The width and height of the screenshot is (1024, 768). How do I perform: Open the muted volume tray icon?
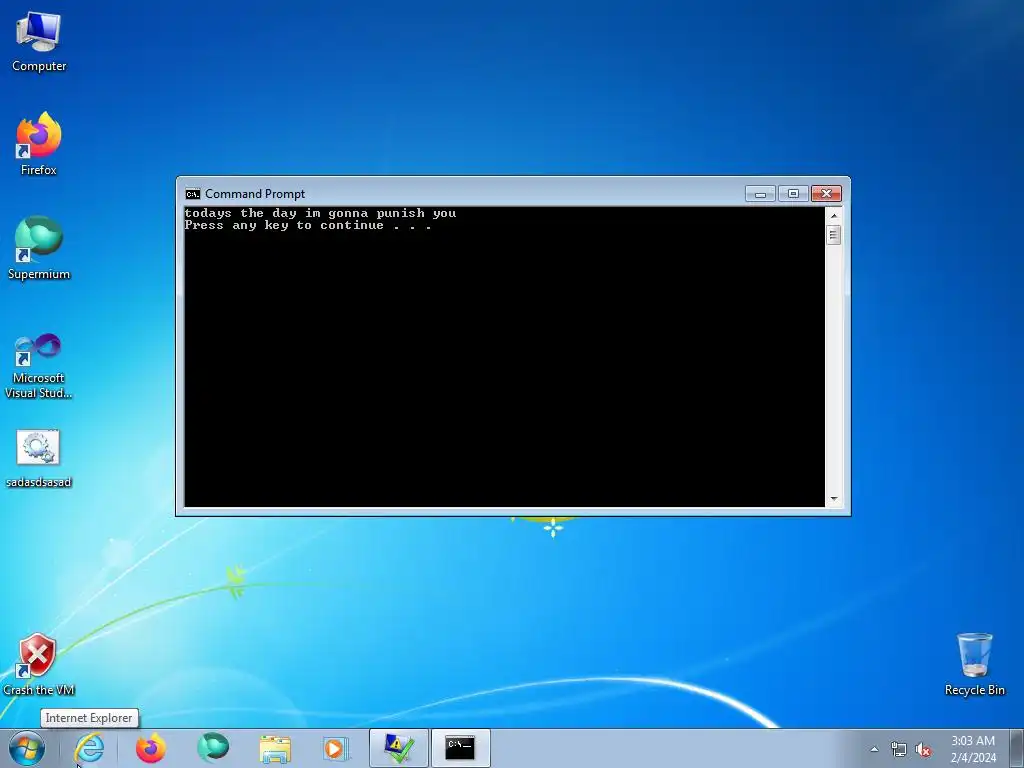923,750
